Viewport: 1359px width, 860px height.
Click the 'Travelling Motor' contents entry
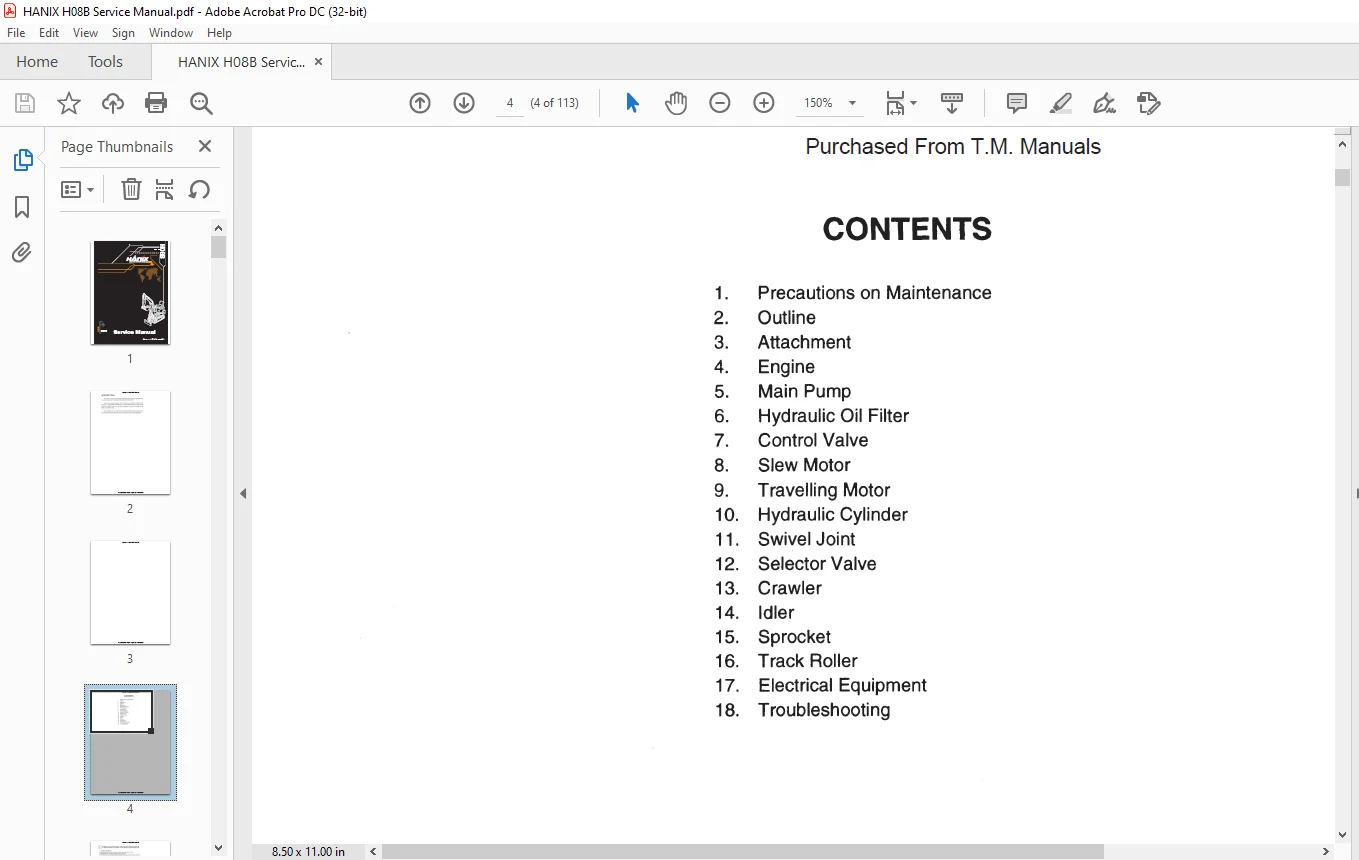tap(824, 490)
